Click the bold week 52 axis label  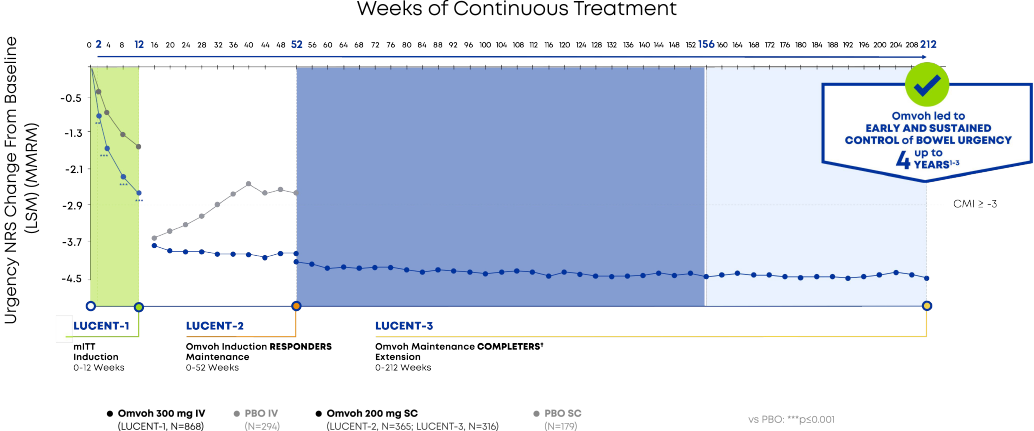pos(297,45)
